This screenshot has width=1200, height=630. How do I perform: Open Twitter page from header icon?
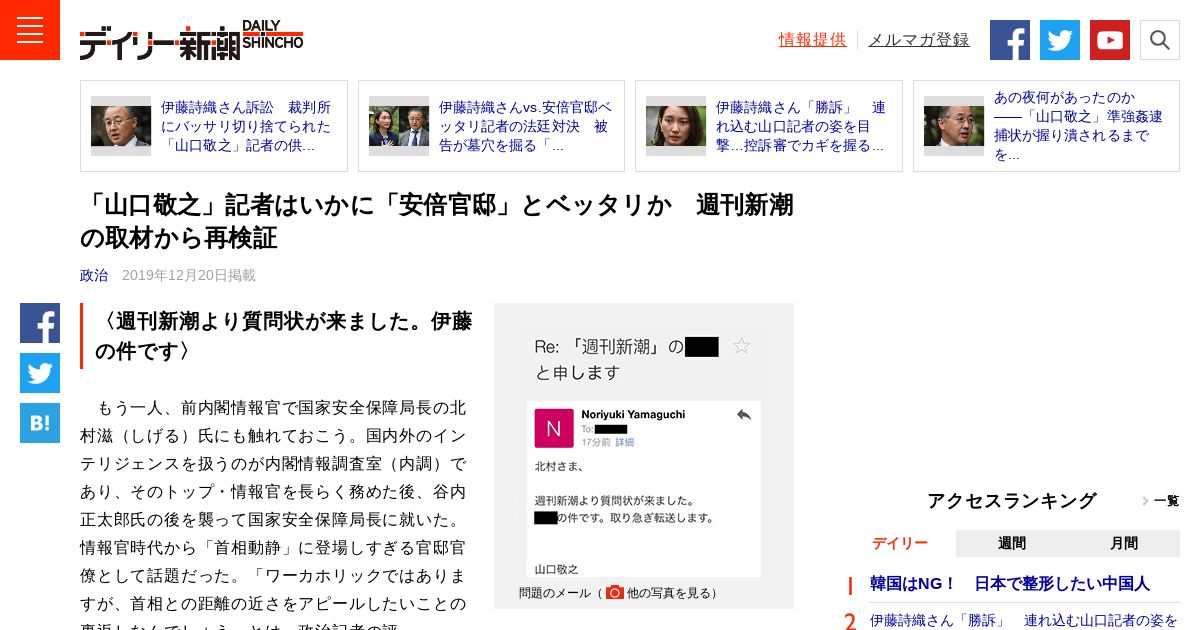(1060, 40)
